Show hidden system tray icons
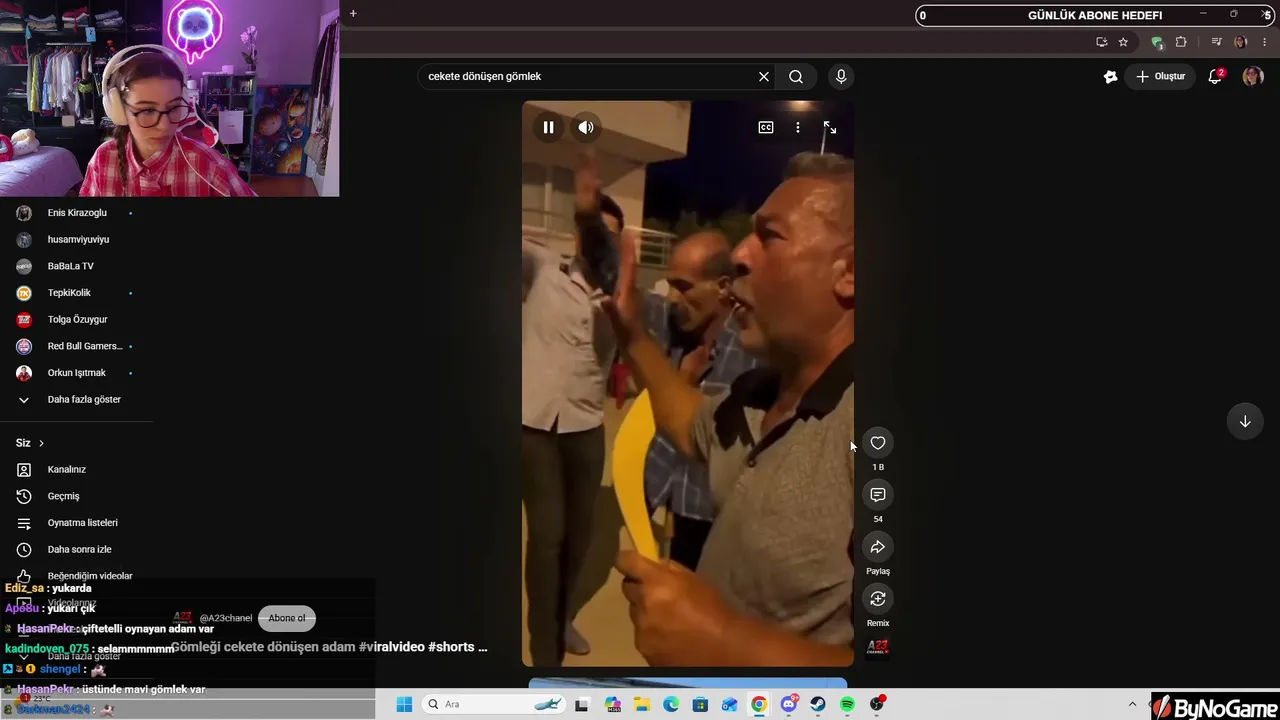Image resolution: width=1280 pixels, height=720 pixels. click(1132, 704)
